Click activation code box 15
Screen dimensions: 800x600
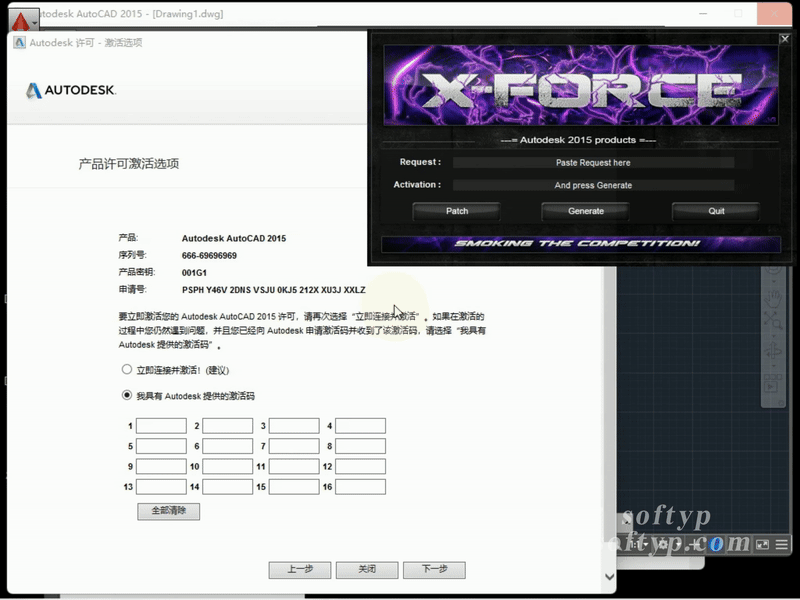pos(294,487)
